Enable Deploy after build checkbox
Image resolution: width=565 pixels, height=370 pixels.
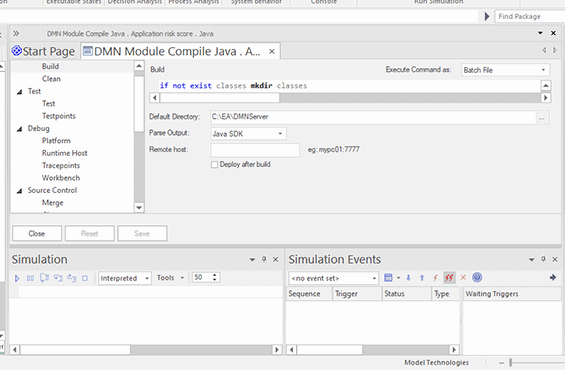coord(214,165)
